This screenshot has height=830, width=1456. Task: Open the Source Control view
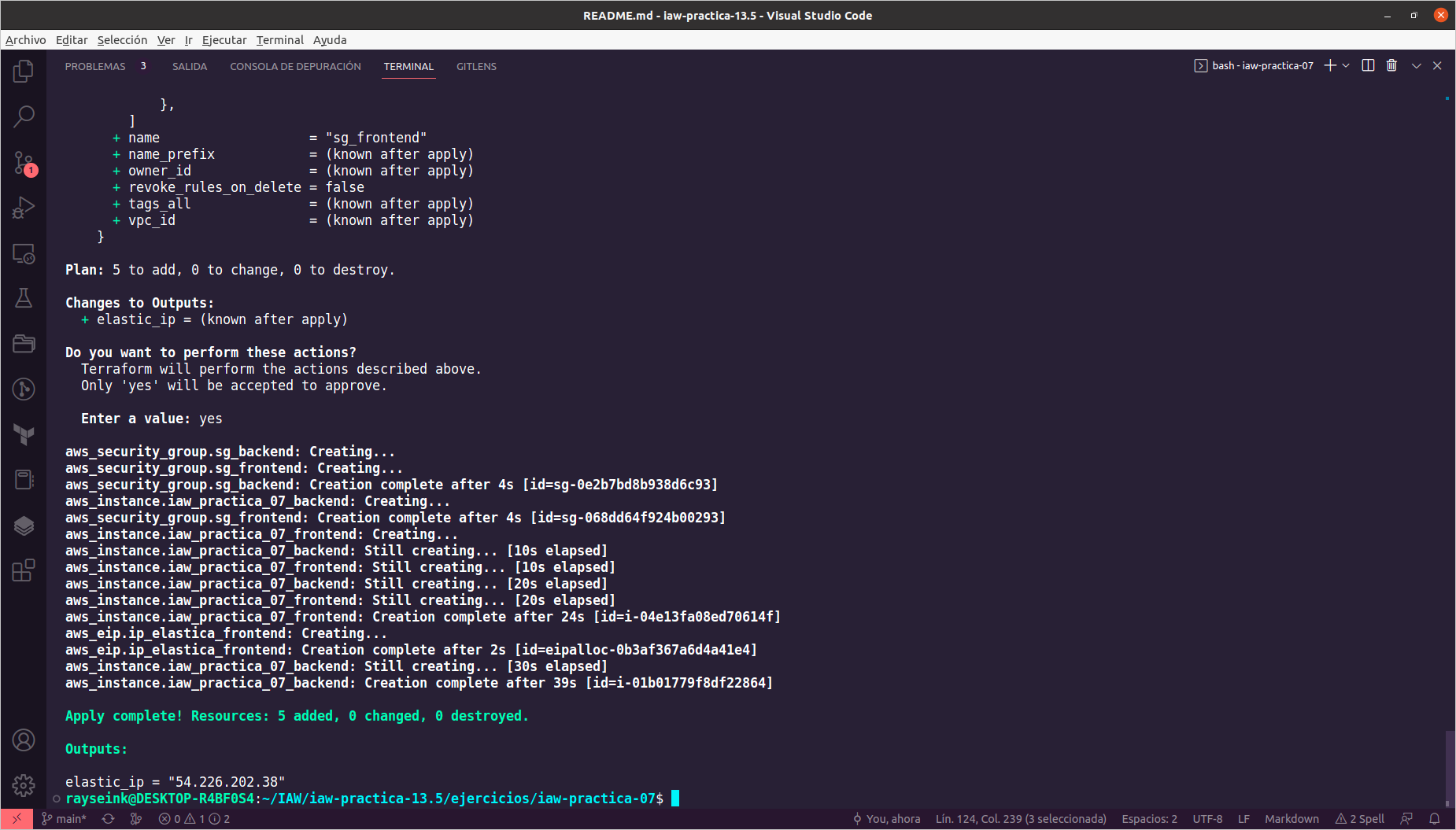coord(24,163)
